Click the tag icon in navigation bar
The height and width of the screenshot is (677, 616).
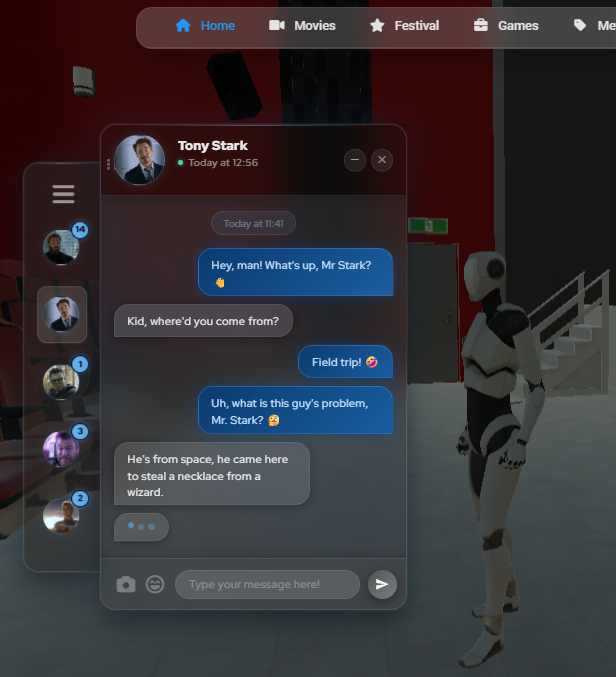(580, 25)
